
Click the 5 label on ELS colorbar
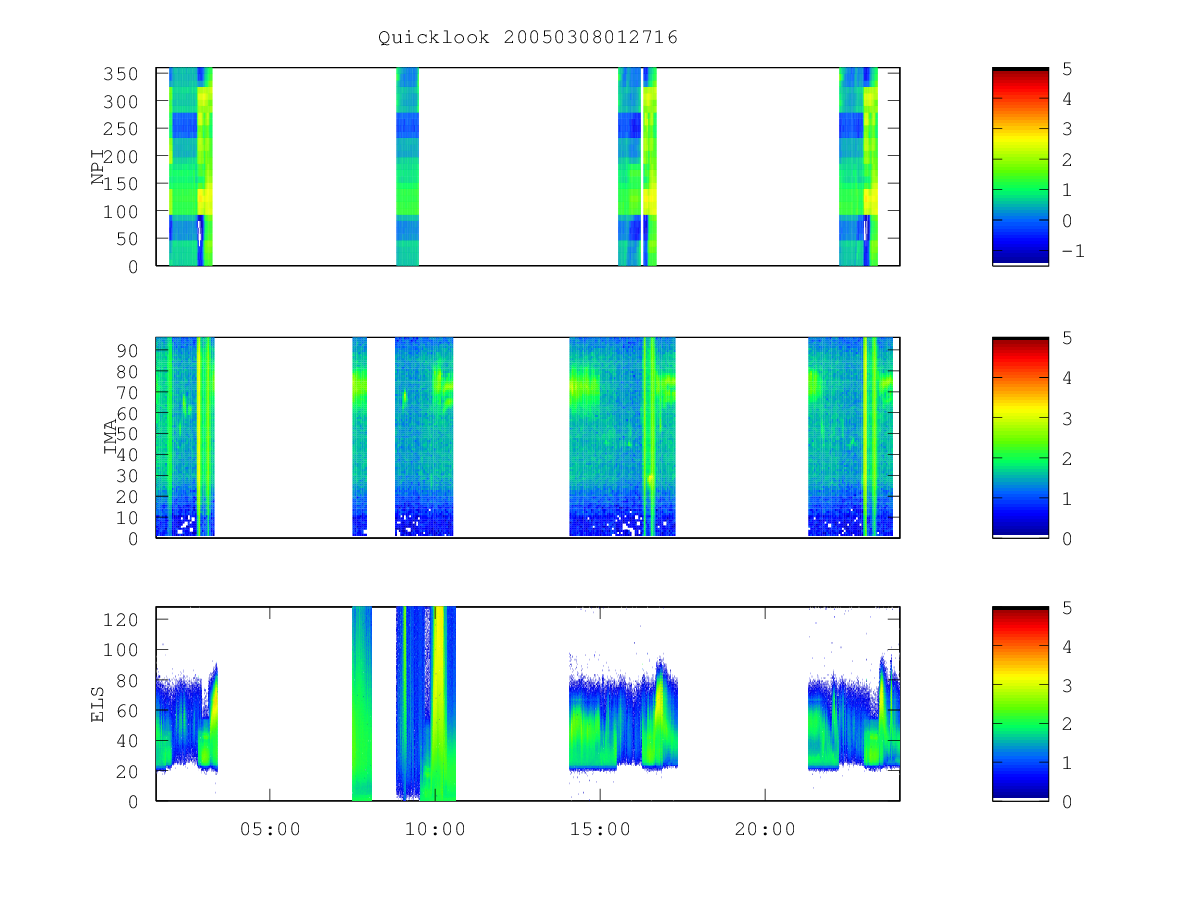tap(1066, 608)
